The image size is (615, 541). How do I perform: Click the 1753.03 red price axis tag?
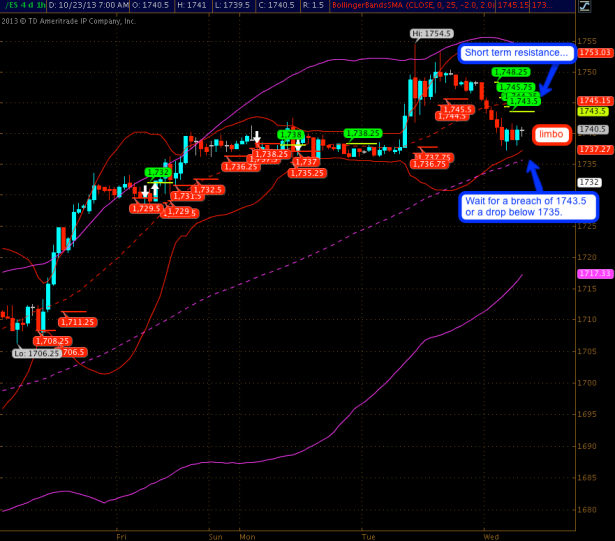(594, 52)
